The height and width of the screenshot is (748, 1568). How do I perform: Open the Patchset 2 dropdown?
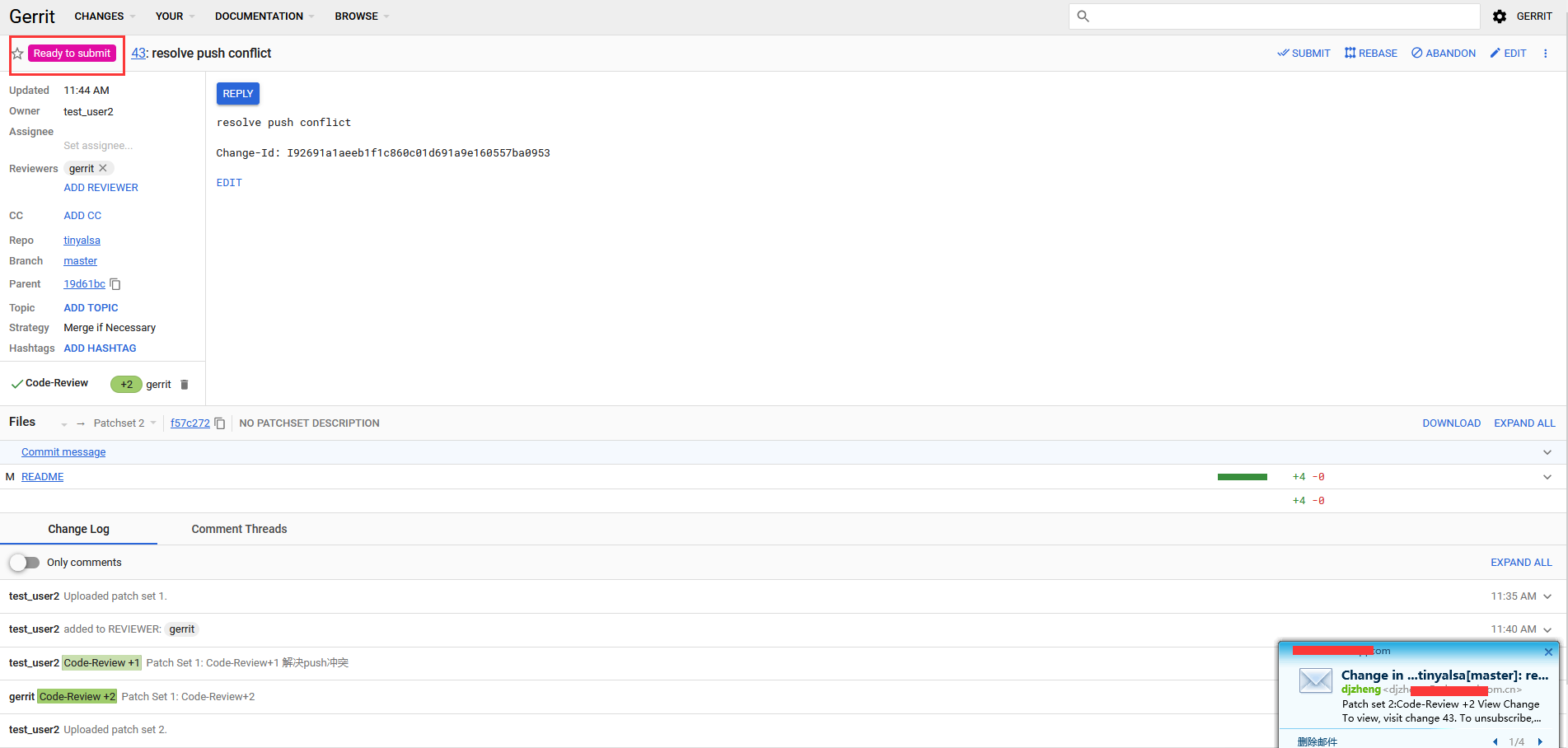124,423
